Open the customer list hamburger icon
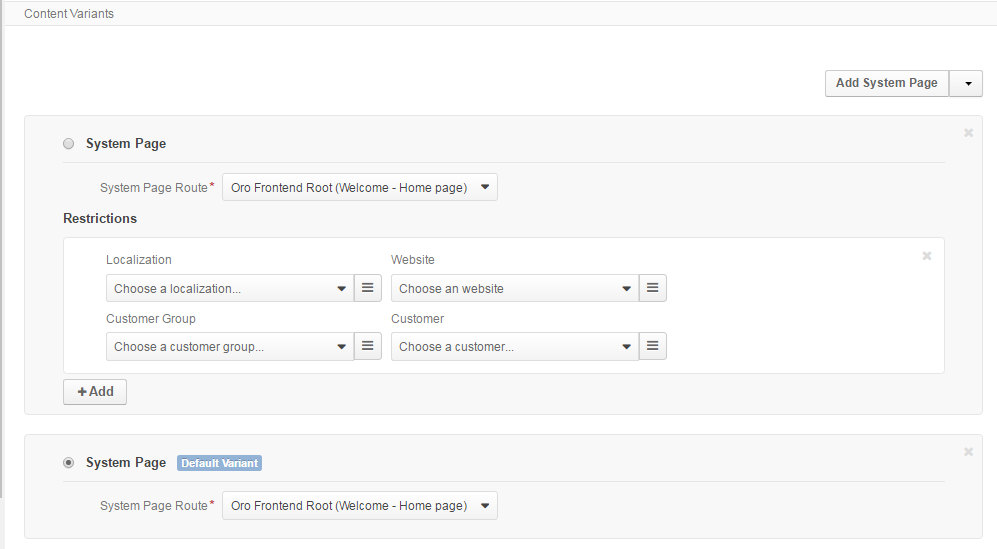The height and width of the screenshot is (549, 997). click(x=652, y=346)
